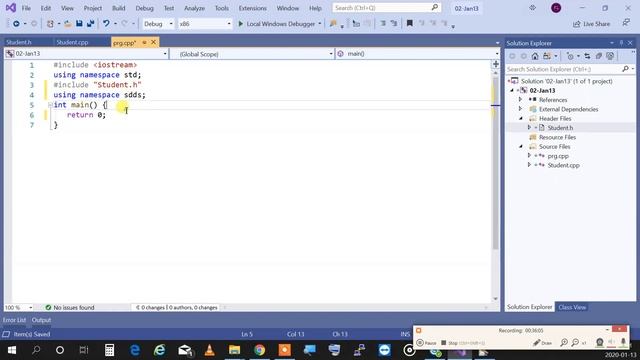Screen dimensions: 640x360
Task: Click Pending Changes Filter clock icon
Action: 570,56
